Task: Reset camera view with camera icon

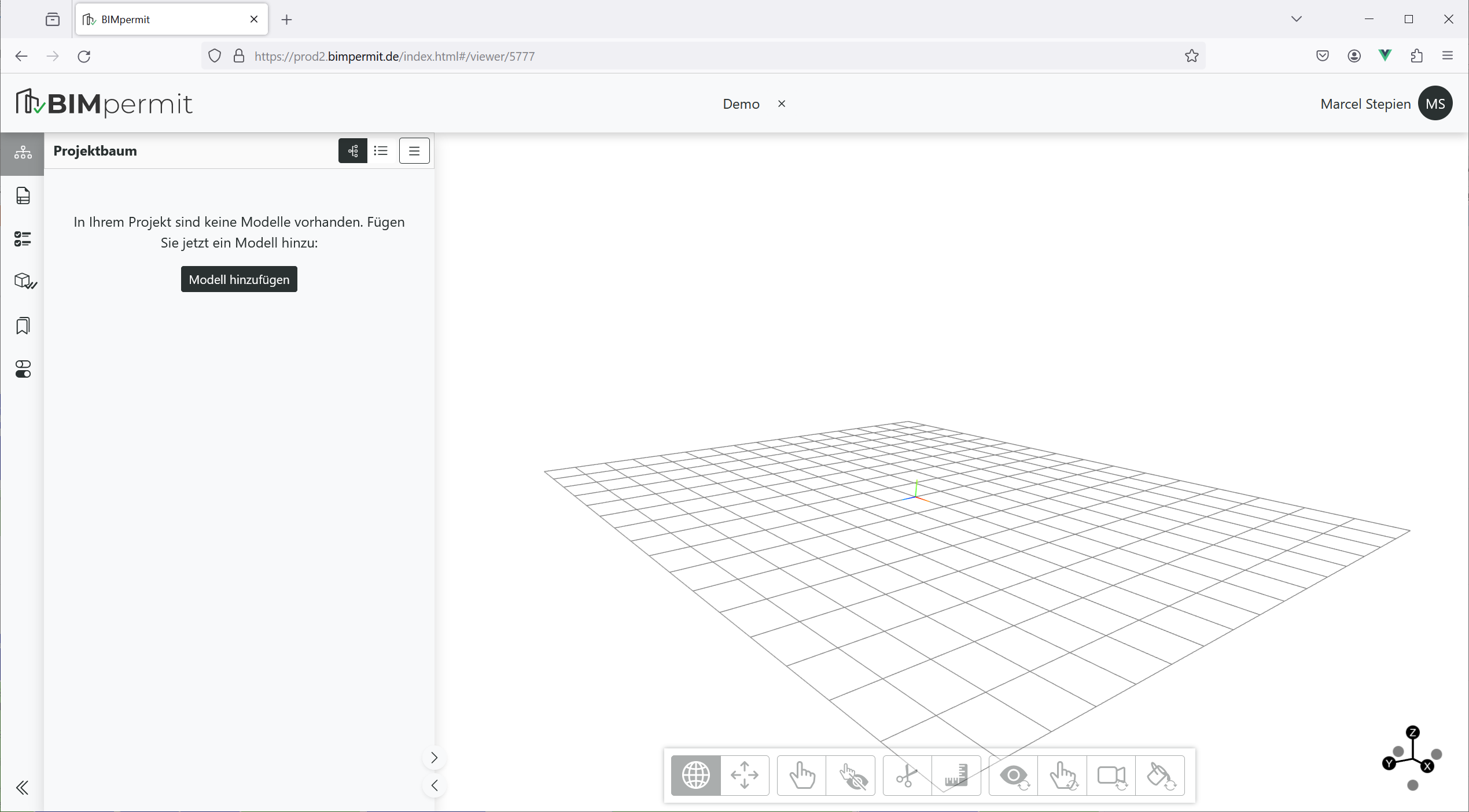Action: 1111,776
